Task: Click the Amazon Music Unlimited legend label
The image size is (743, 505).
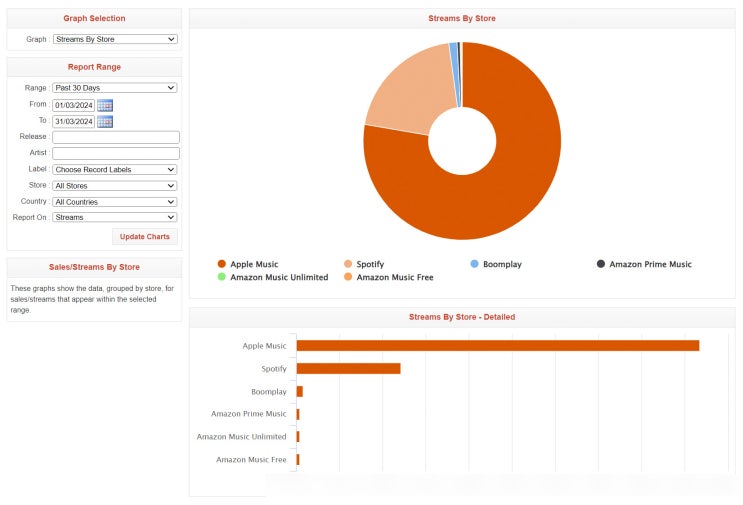Action: tap(279, 277)
